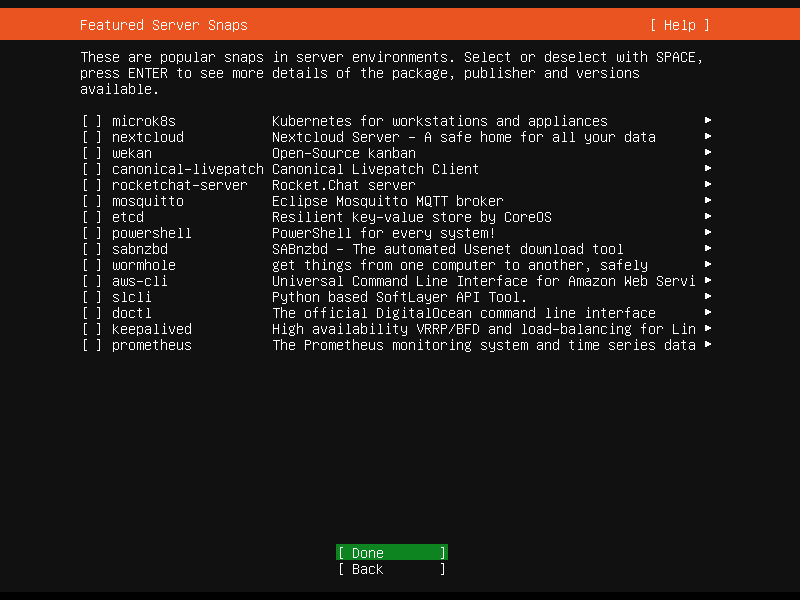Toggle the slcli snap checkbox
This screenshot has width=800, height=600.
click(x=92, y=297)
